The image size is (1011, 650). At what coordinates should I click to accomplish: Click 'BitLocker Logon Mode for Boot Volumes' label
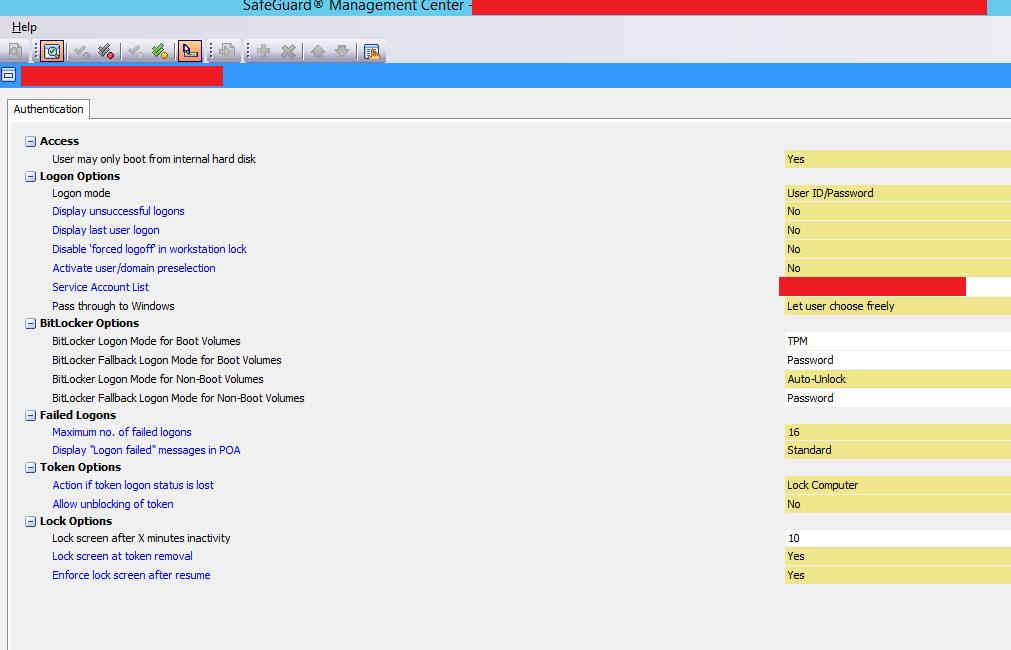(x=146, y=341)
